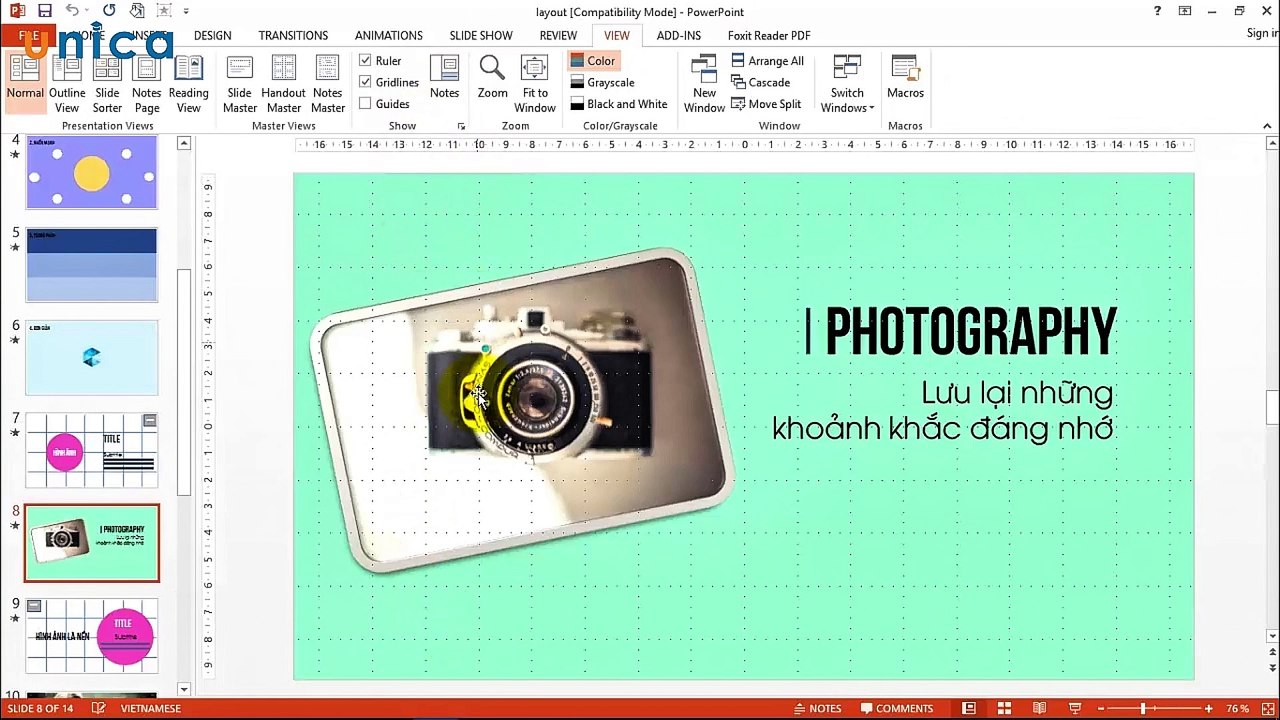1280x720 pixels.
Task: Select Black and White color mode
Action: pos(619,104)
